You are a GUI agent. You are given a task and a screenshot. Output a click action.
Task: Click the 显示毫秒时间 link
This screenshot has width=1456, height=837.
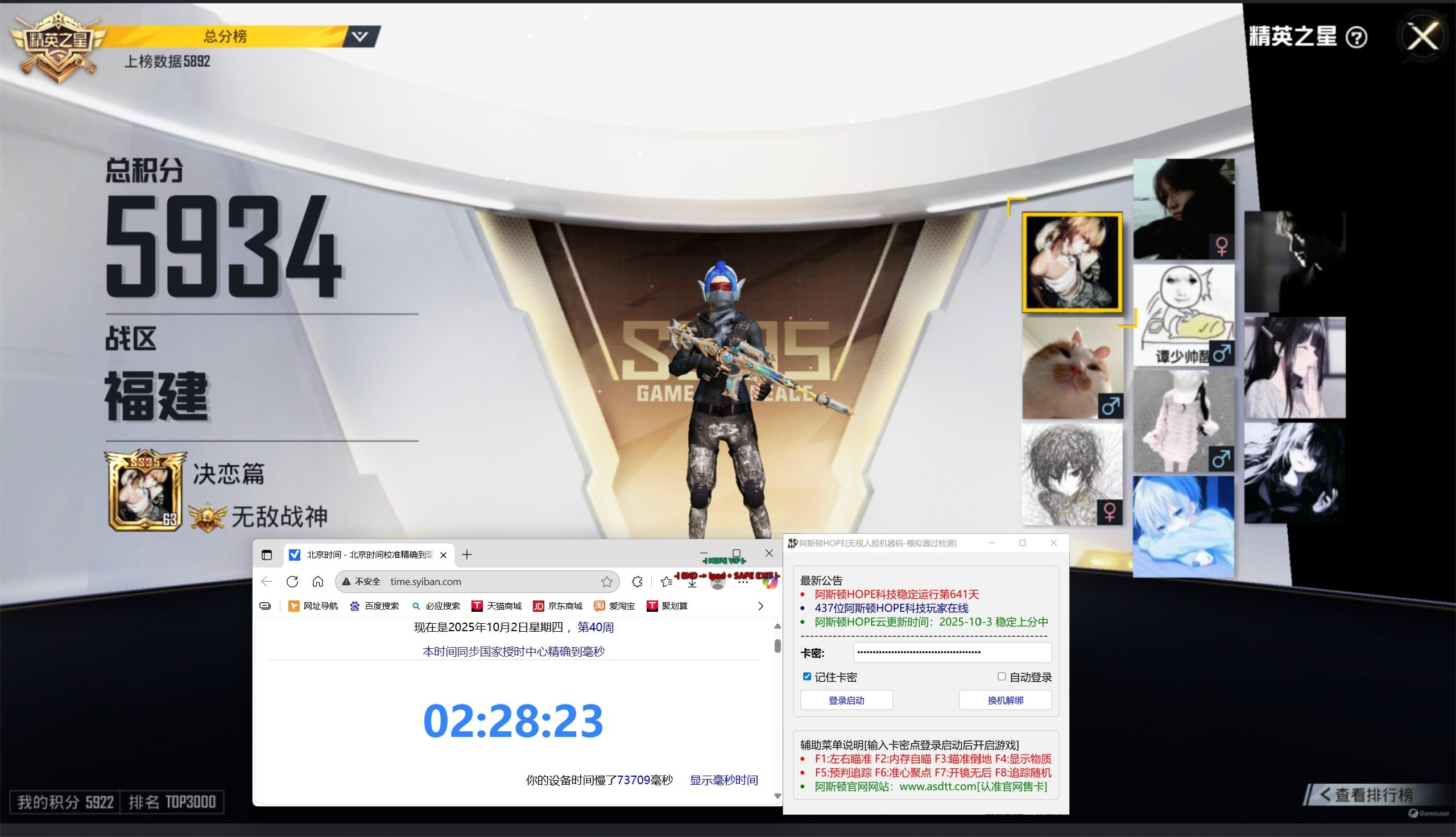coord(723,780)
